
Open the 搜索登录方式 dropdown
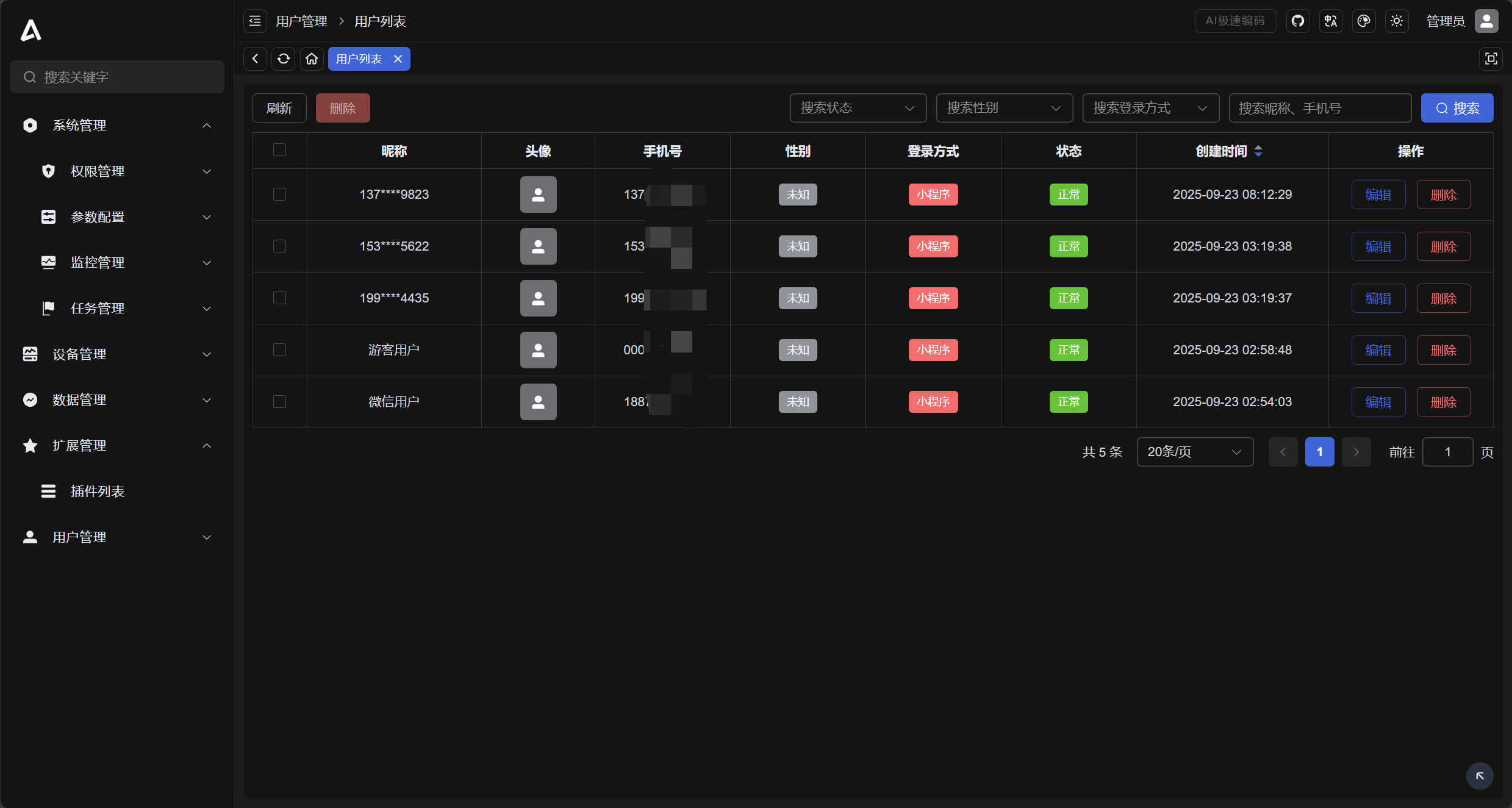1150,108
